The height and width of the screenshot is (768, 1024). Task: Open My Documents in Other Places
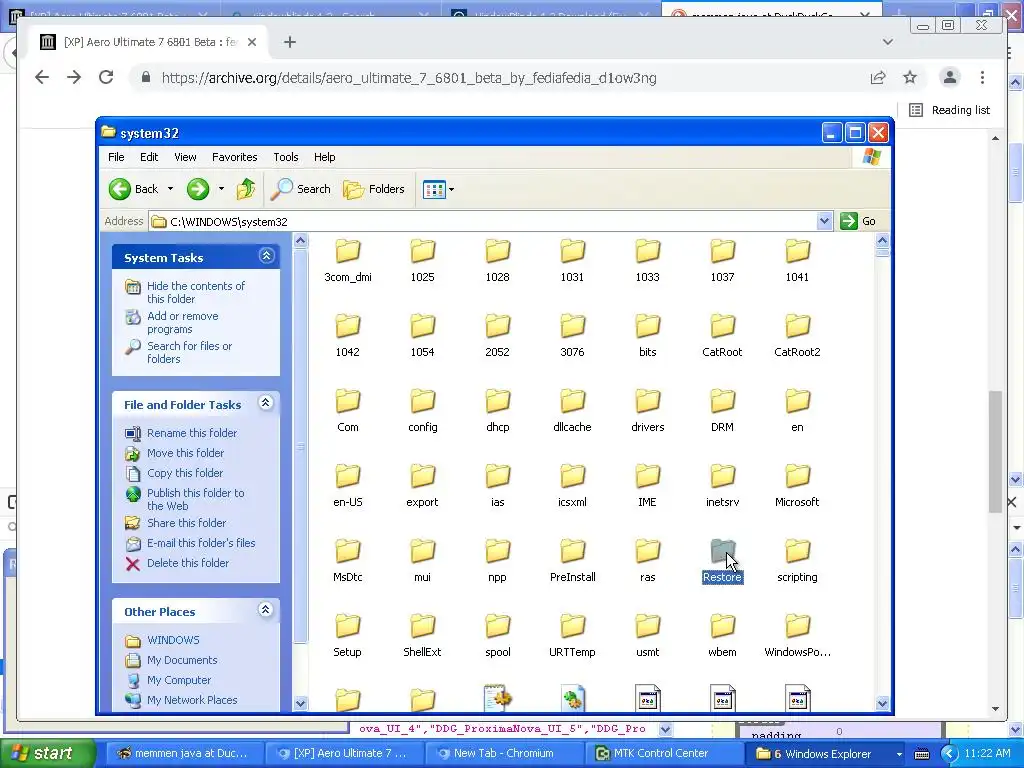tap(182, 660)
